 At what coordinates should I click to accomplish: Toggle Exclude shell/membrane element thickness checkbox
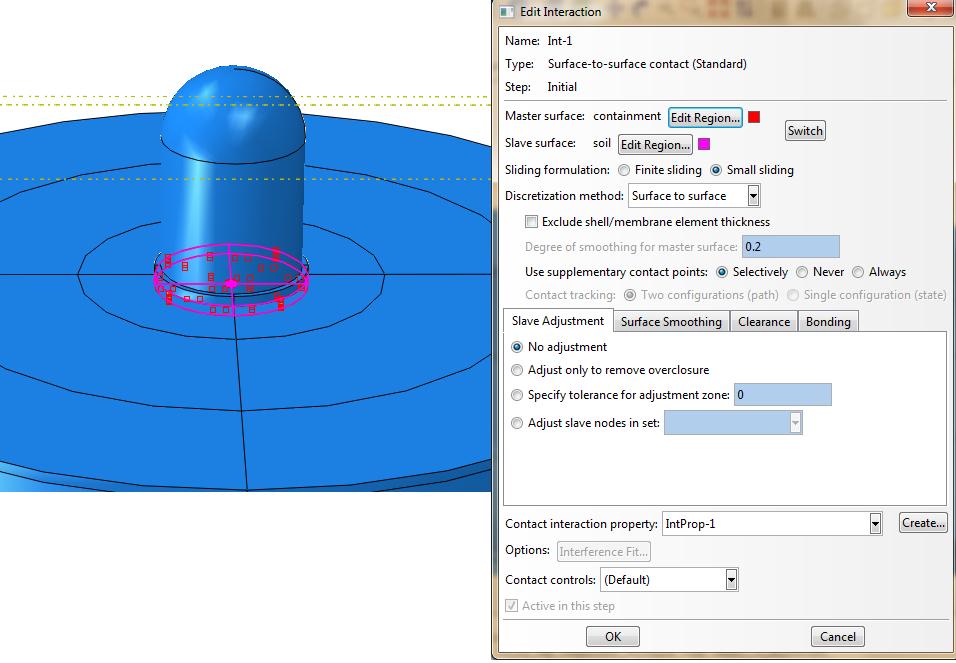pyautogui.click(x=532, y=222)
